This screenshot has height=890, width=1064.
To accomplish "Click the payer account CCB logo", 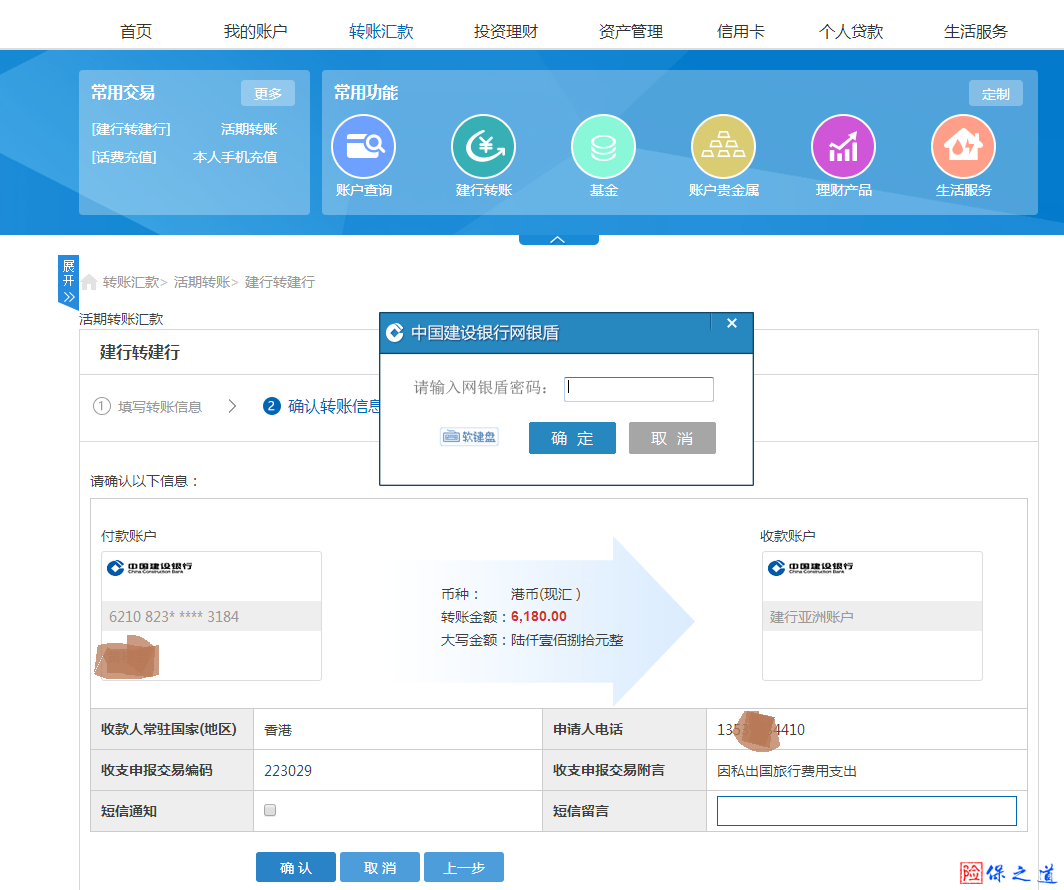I will point(149,567).
